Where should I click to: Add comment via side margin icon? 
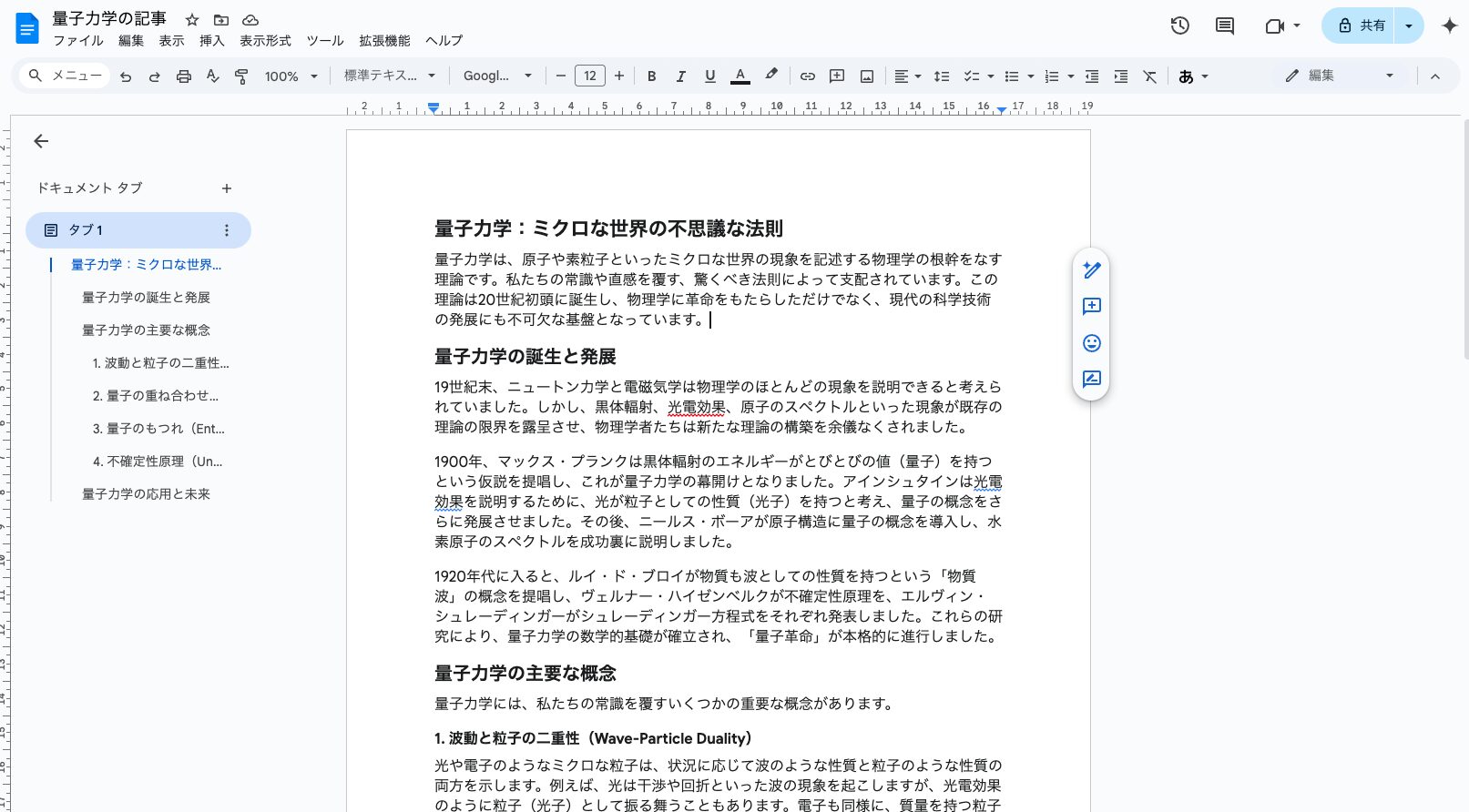coord(1092,306)
